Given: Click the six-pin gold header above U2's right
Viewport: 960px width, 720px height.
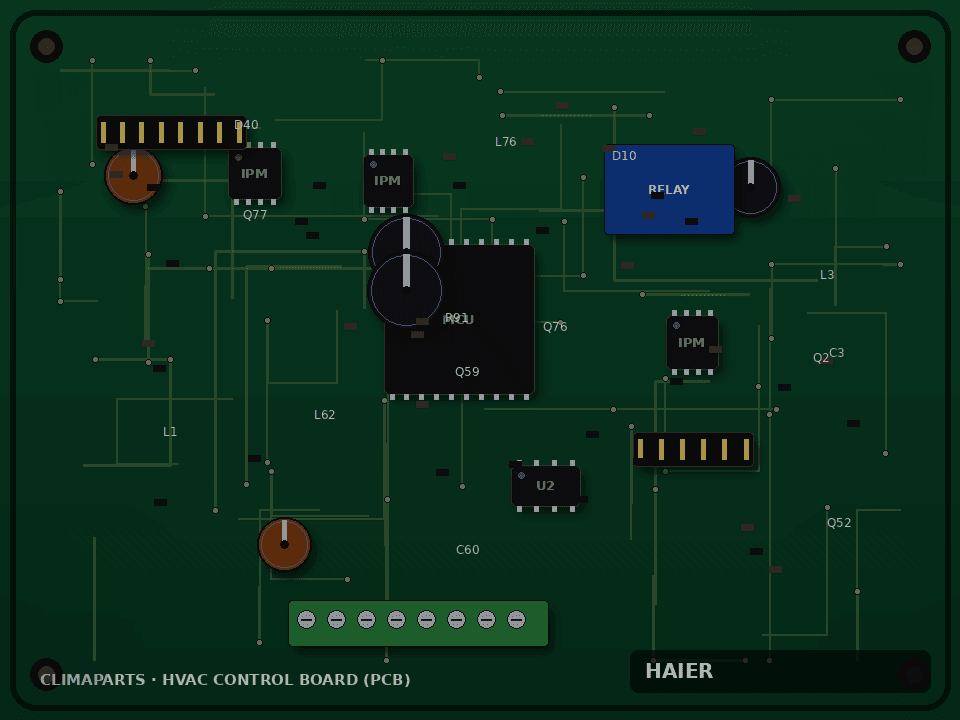Looking at the screenshot, I should click(x=693, y=449).
